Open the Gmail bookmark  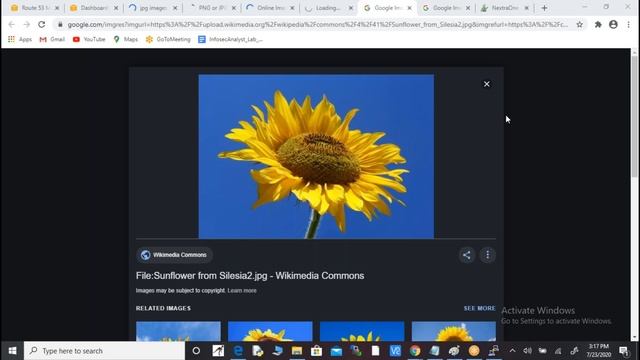pyautogui.click(x=52, y=39)
